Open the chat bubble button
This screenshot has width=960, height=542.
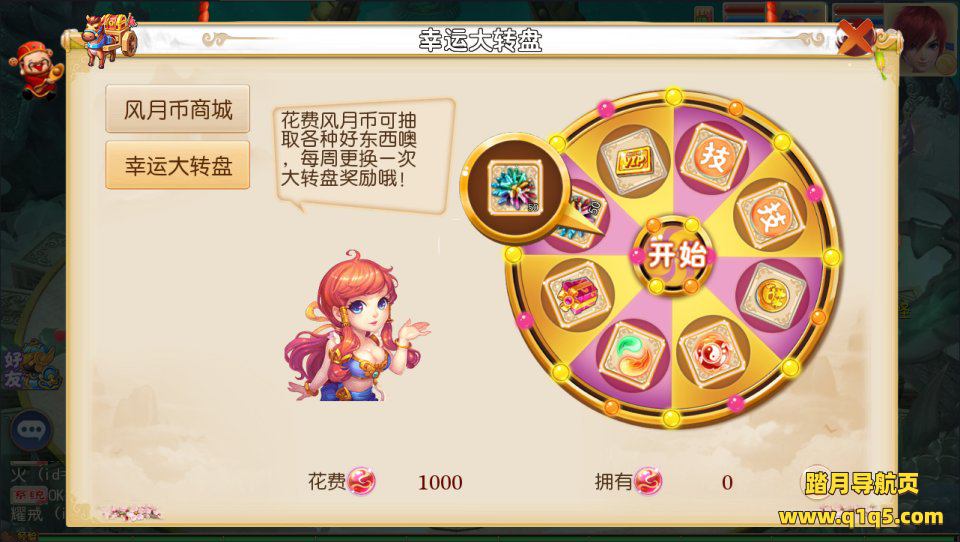point(31,429)
